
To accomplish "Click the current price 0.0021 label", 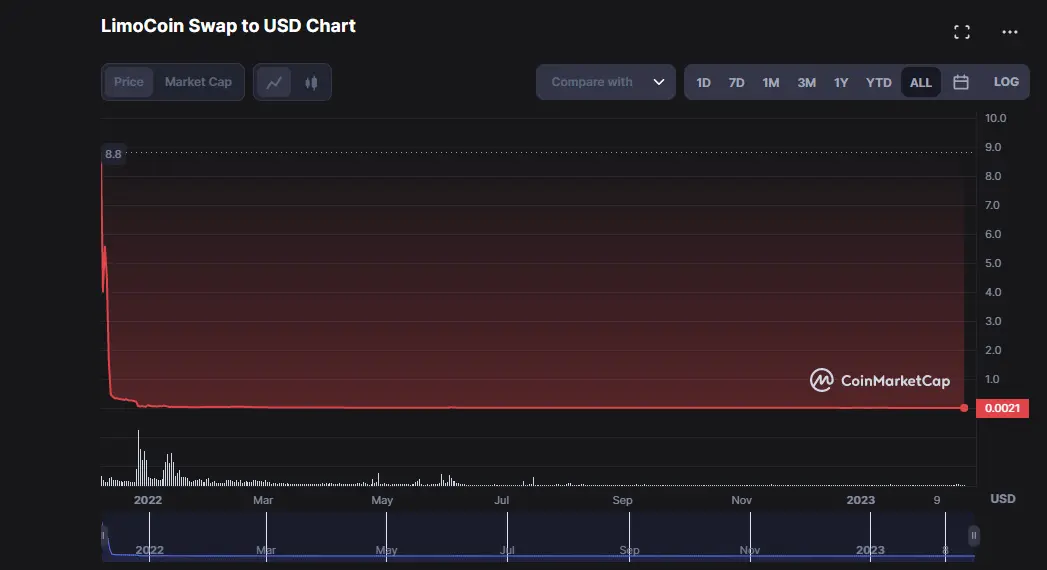I will [x=1002, y=408].
